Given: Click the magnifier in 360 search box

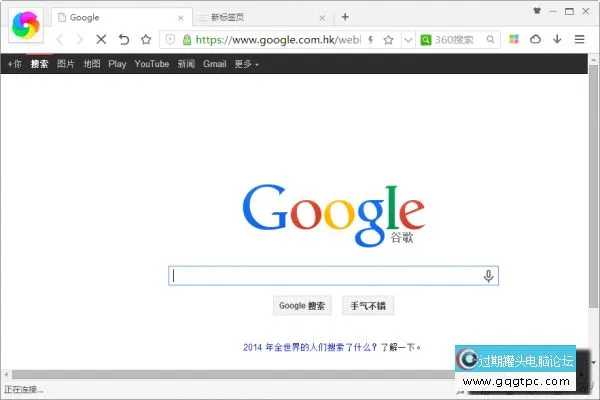Looking at the screenshot, I should tap(490, 39).
